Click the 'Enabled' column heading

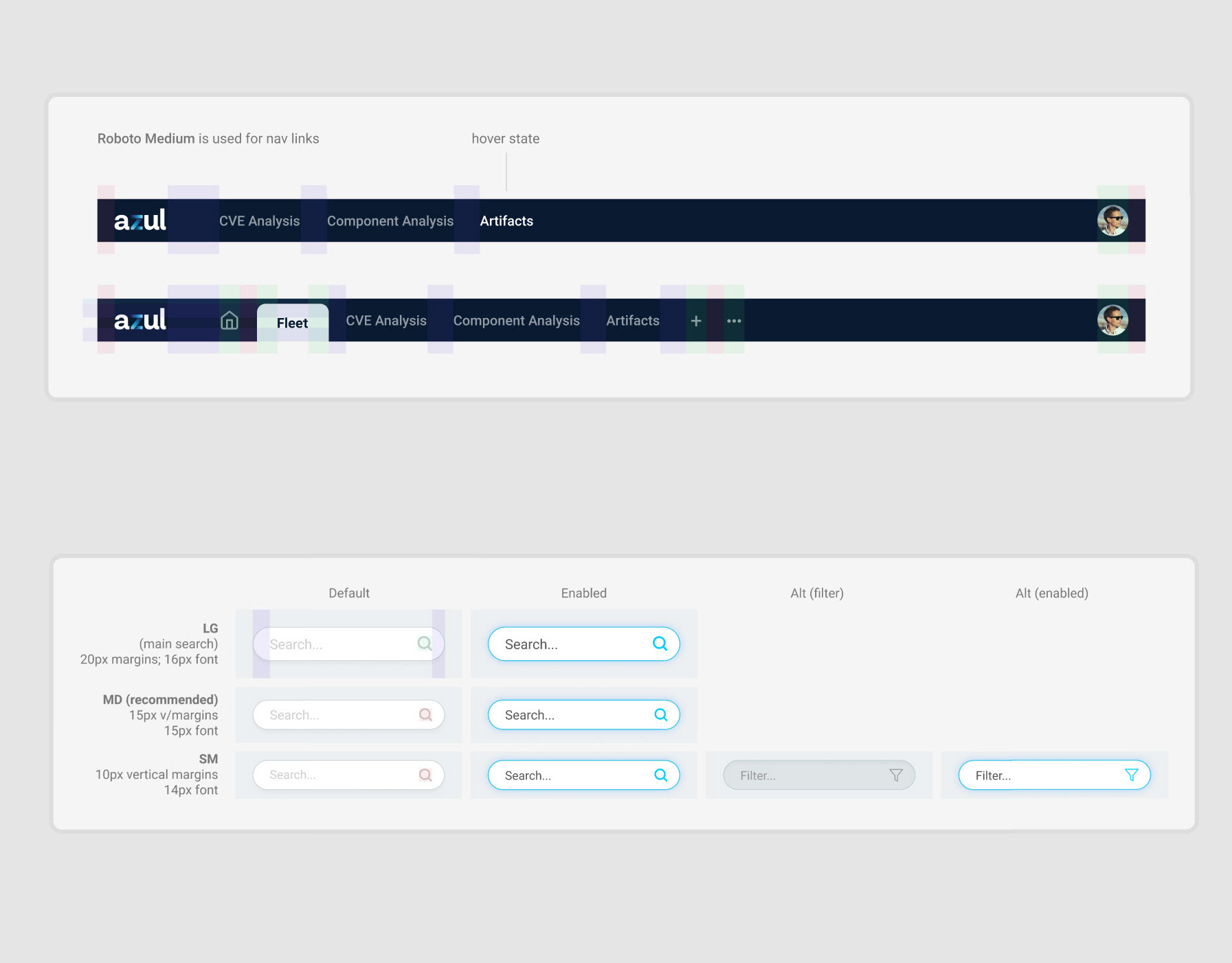pyautogui.click(x=584, y=593)
